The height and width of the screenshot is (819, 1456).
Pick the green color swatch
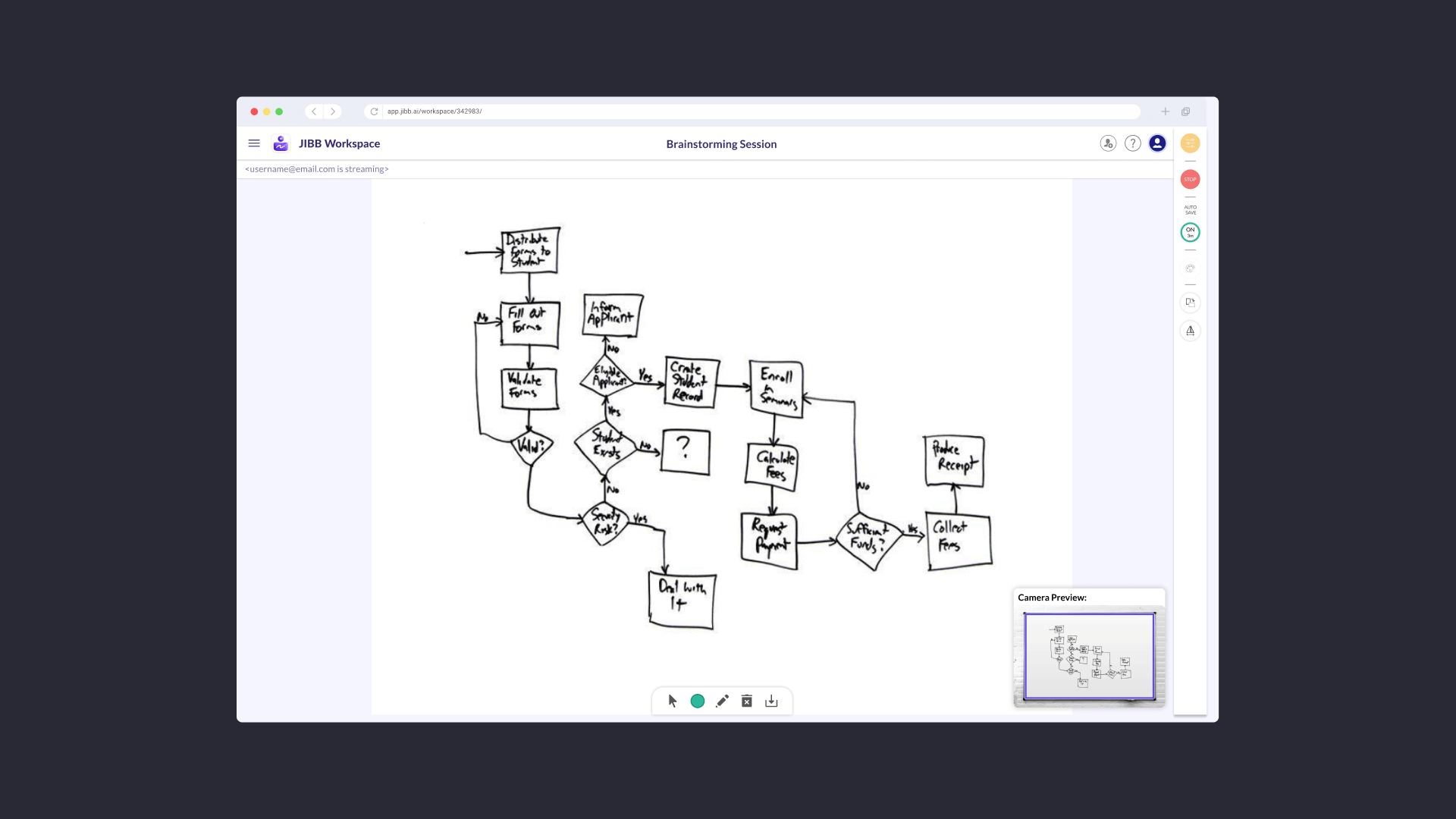click(698, 701)
